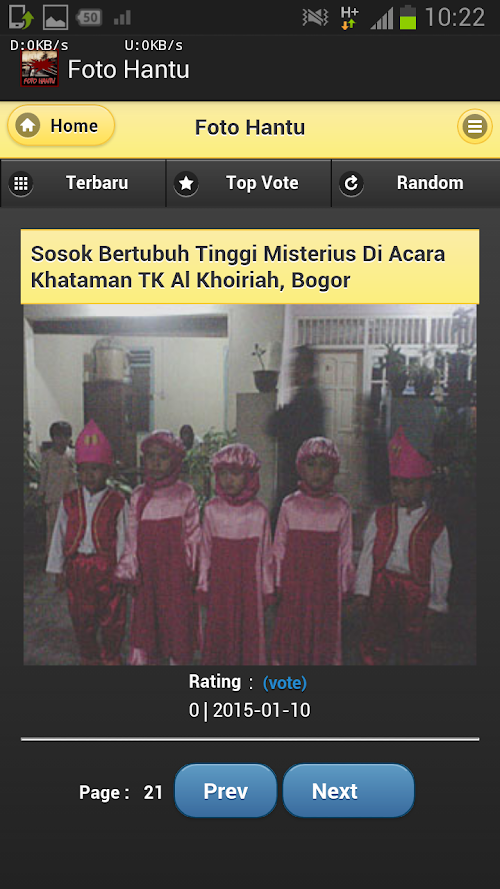This screenshot has height=889, width=500.
Task: Tap the vibrate mode status icon
Action: [x=315, y=18]
